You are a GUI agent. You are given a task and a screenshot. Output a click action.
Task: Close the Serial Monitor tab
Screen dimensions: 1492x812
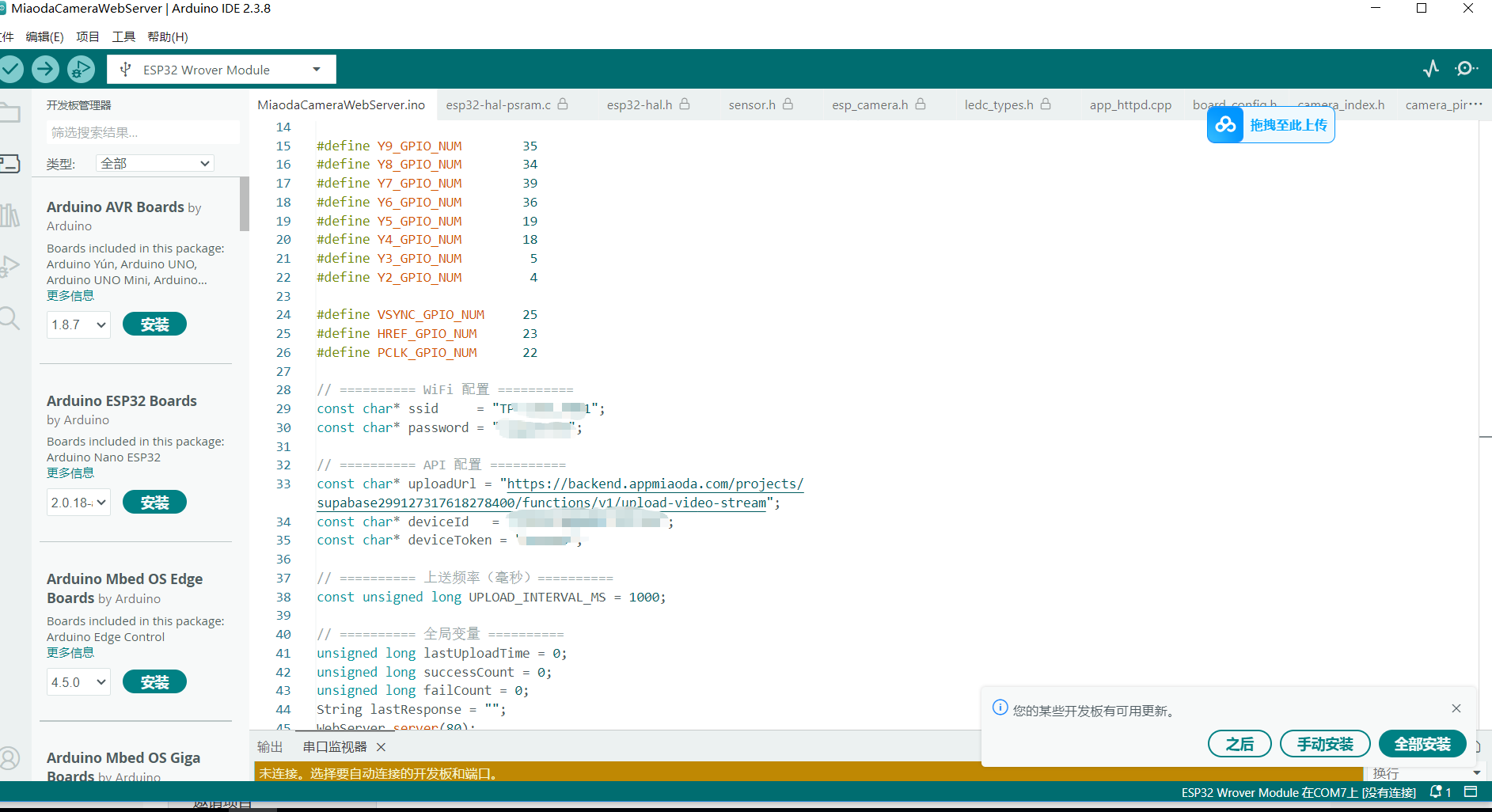[381, 747]
